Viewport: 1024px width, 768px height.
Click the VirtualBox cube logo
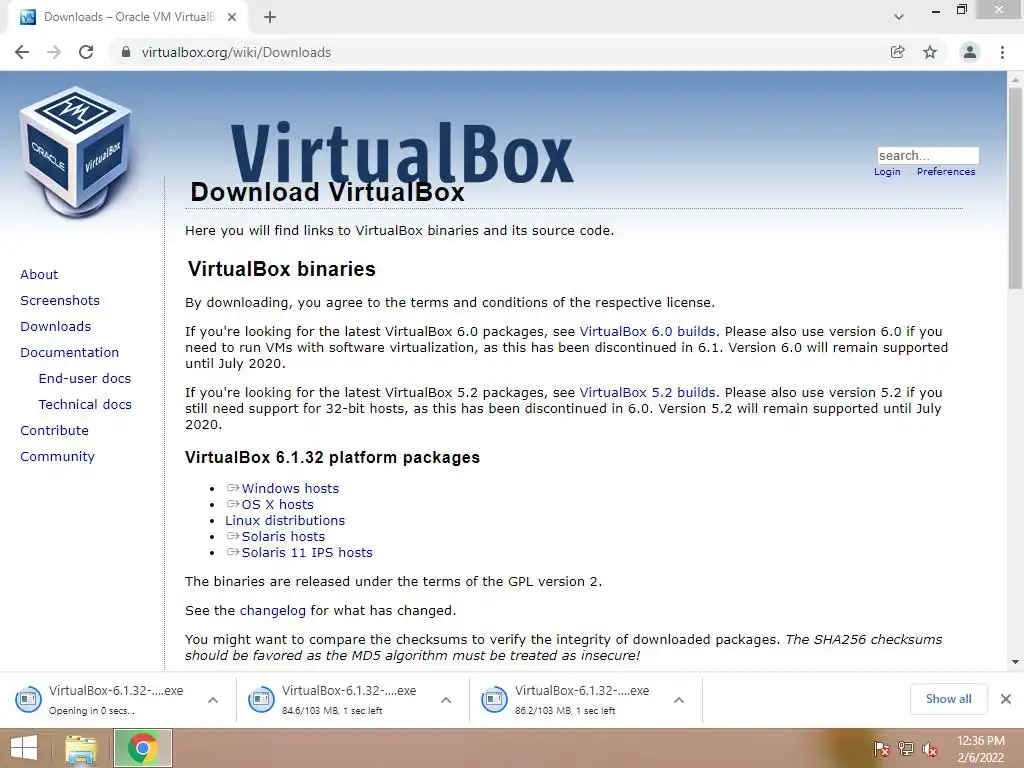point(77,152)
